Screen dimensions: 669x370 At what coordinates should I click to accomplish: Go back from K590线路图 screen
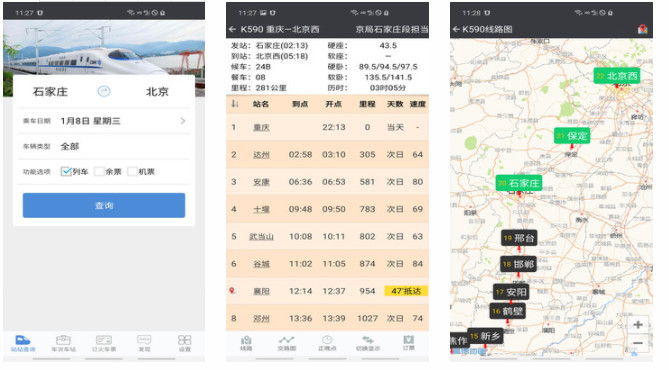[456, 29]
